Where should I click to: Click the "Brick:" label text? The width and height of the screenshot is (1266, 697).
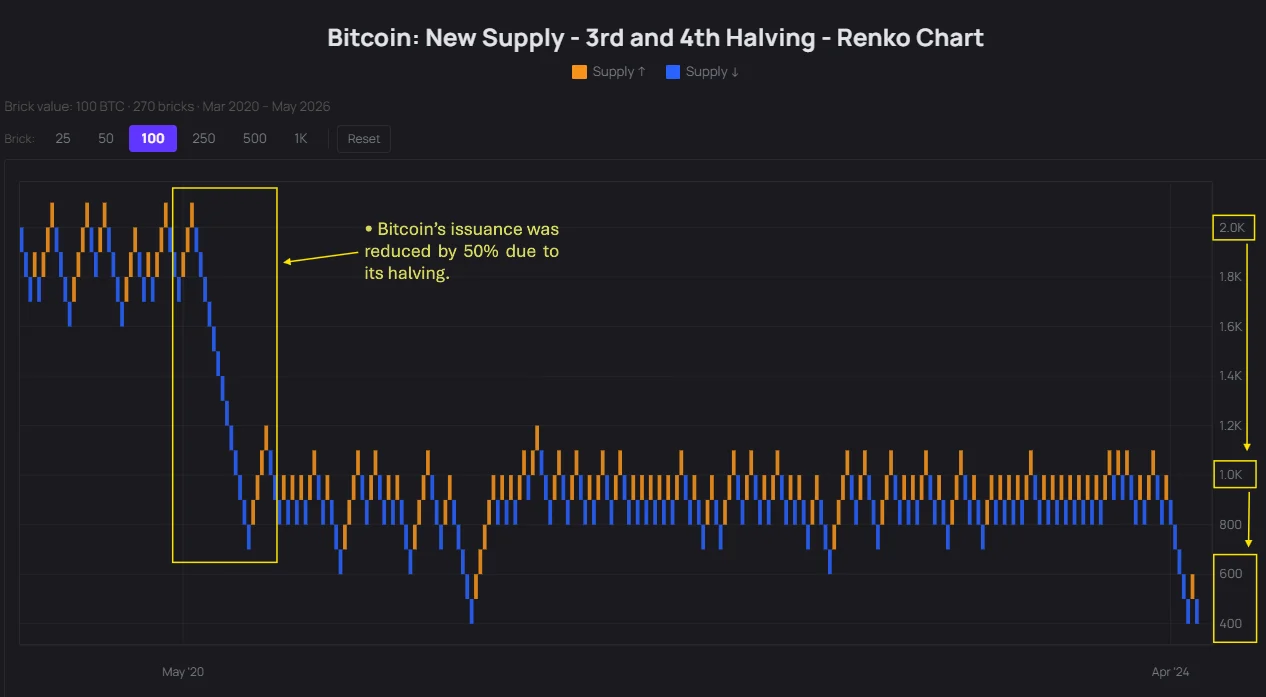pyautogui.click(x=19, y=139)
